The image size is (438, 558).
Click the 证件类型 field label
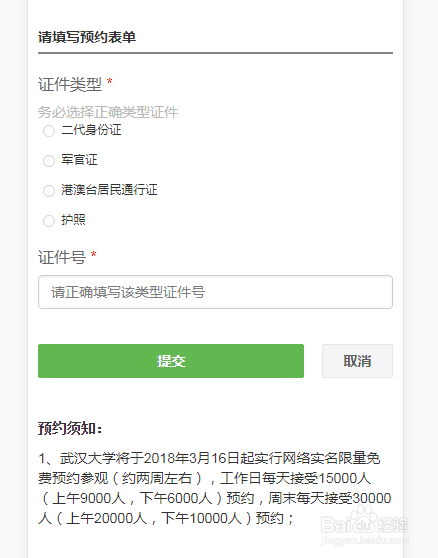[70, 85]
